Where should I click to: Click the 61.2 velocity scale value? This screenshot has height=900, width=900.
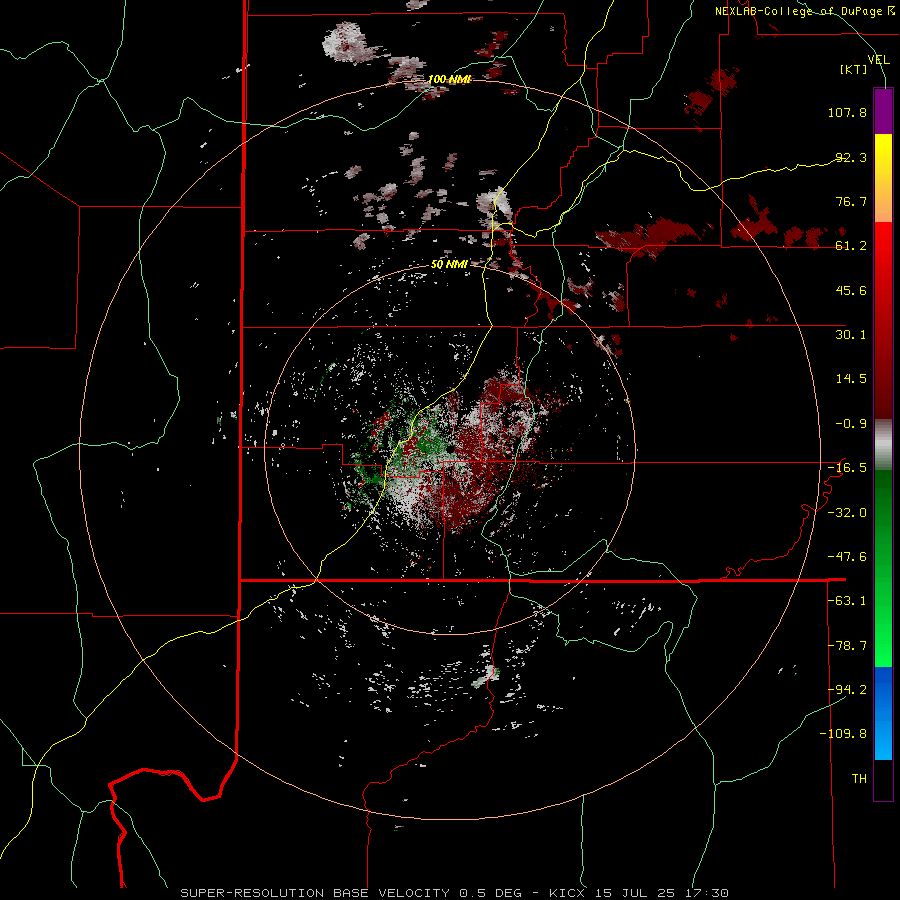(x=851, y=246)
